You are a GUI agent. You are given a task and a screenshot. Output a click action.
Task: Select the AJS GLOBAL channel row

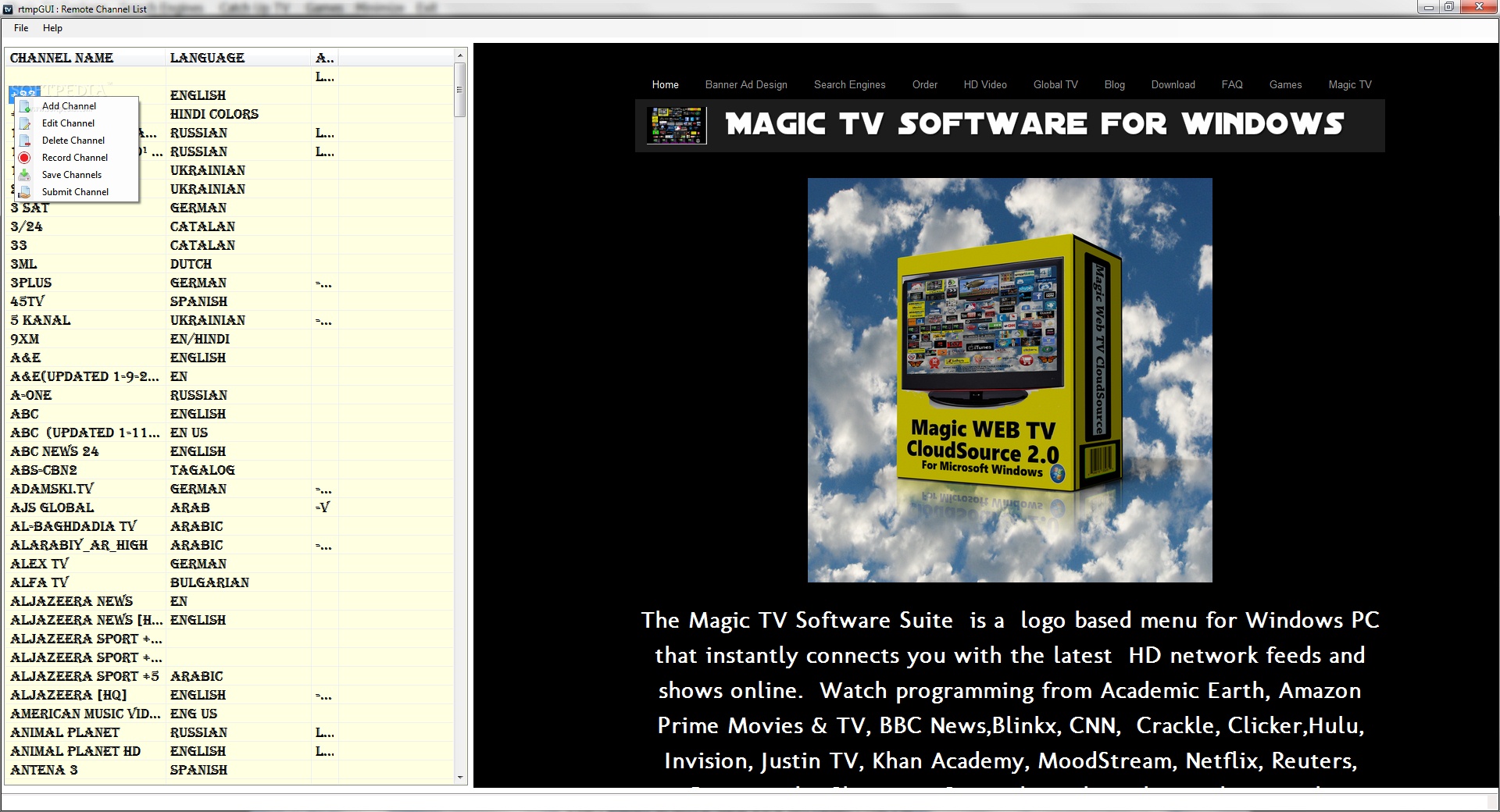pyautogui.click(x=230, y=507)
